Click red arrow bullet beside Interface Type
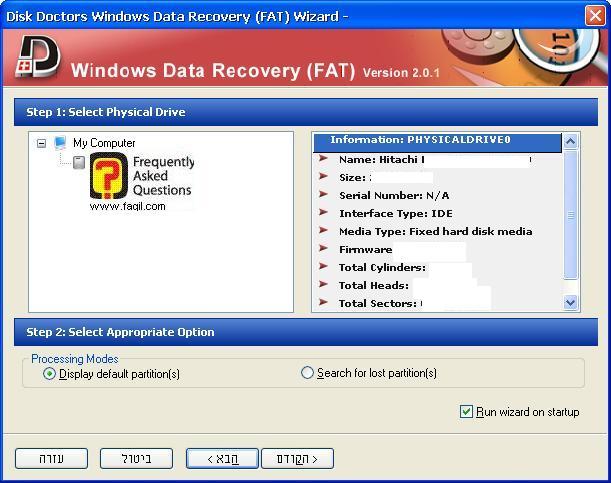The width and height of the screenshot is (611, 483). click(323, 212)
